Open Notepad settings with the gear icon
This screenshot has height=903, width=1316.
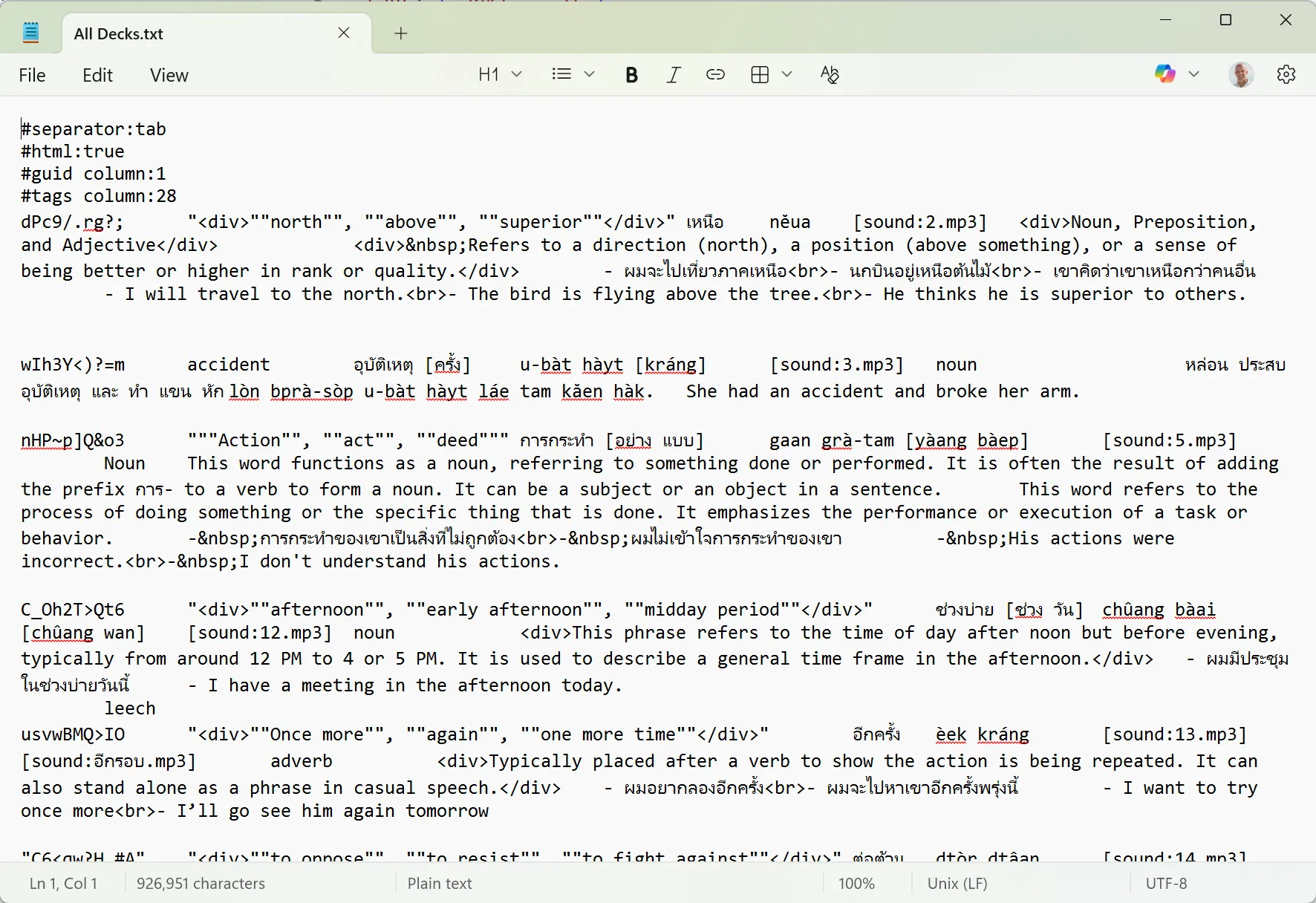click(x=1286, y=74)
